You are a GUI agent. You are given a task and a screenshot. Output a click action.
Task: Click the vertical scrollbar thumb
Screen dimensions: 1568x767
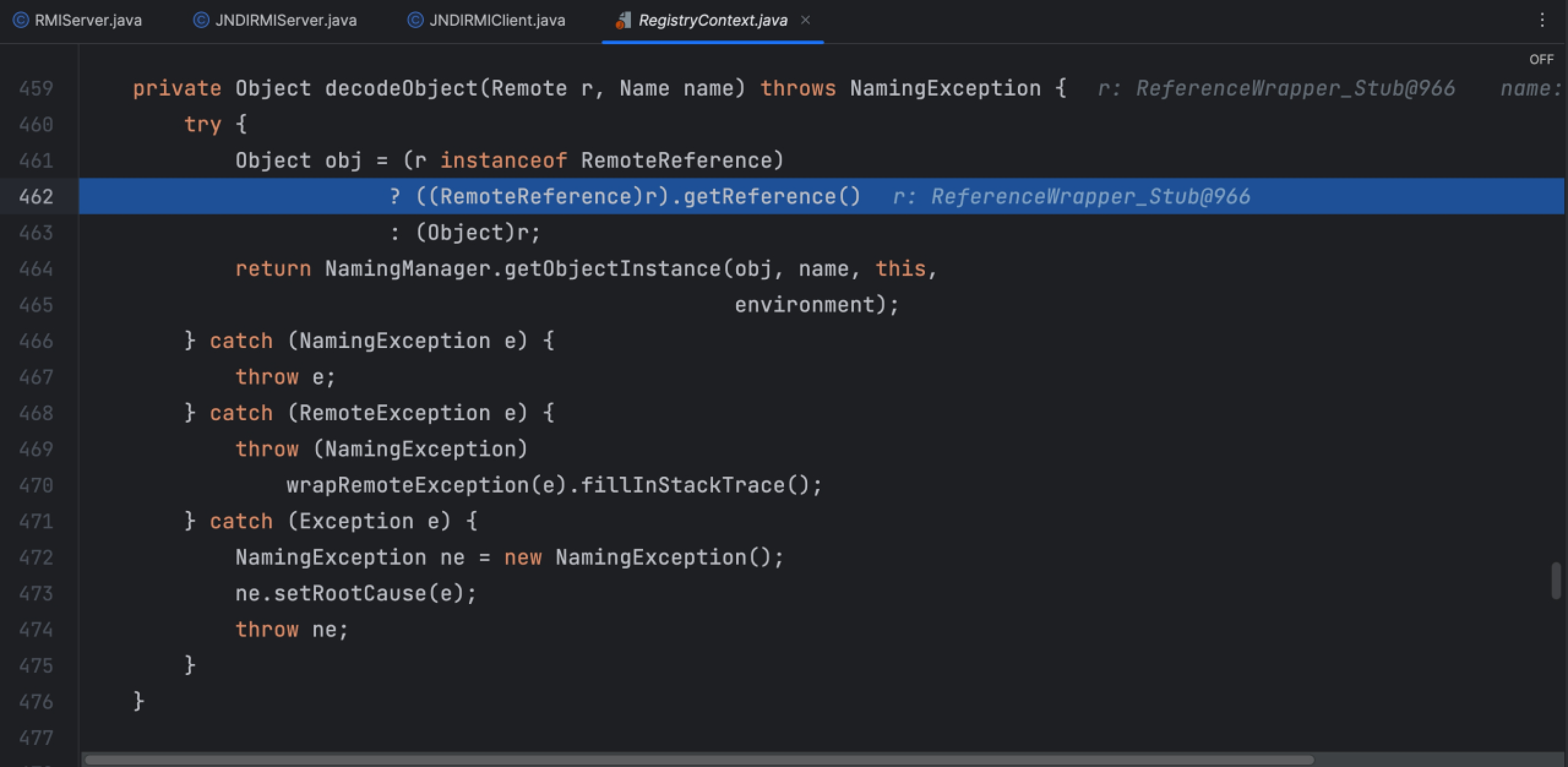(x=1556, y=580)
